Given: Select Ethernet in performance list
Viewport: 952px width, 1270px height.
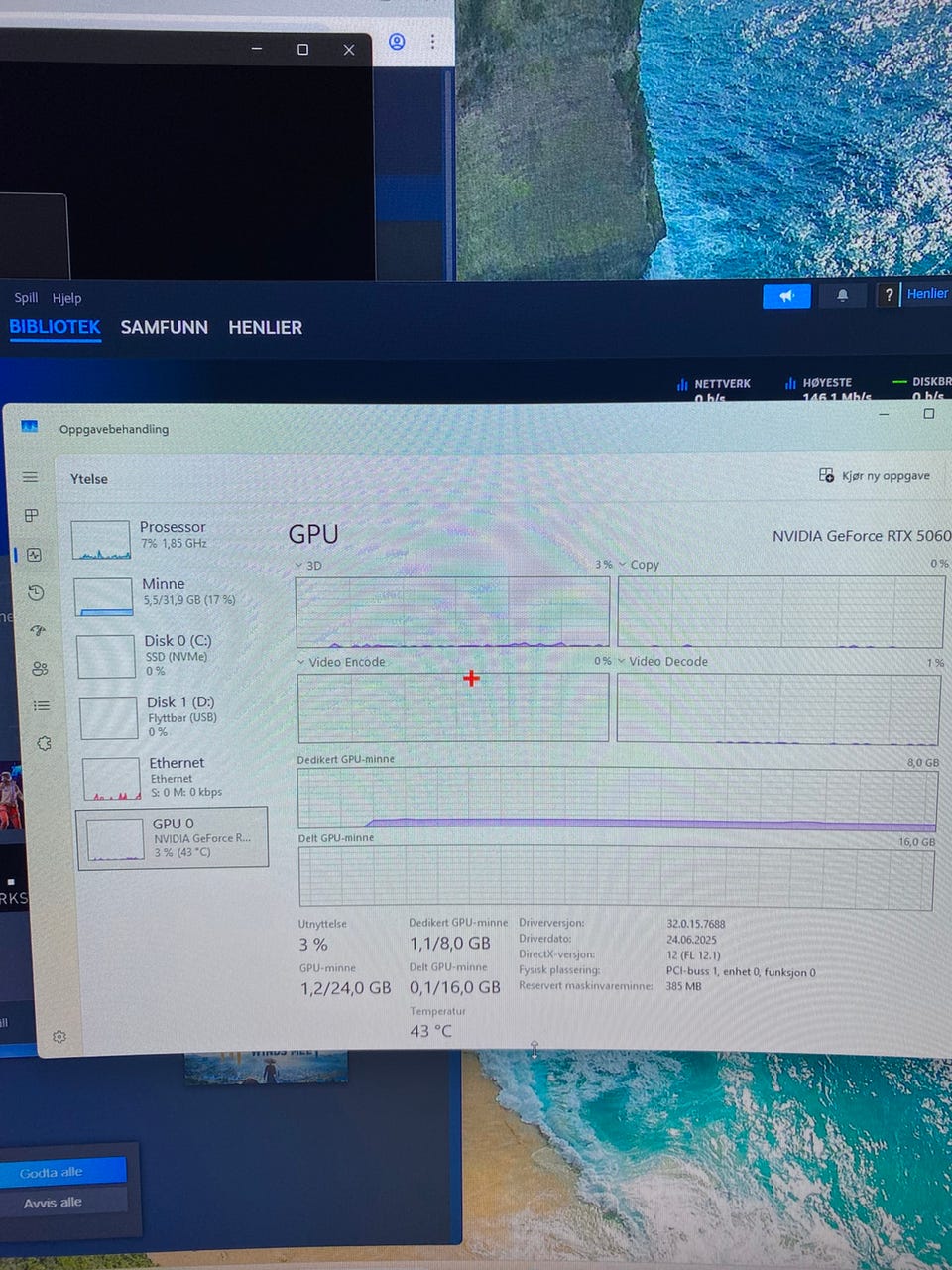Looking at the screenshot, I should tap(173, 777).
